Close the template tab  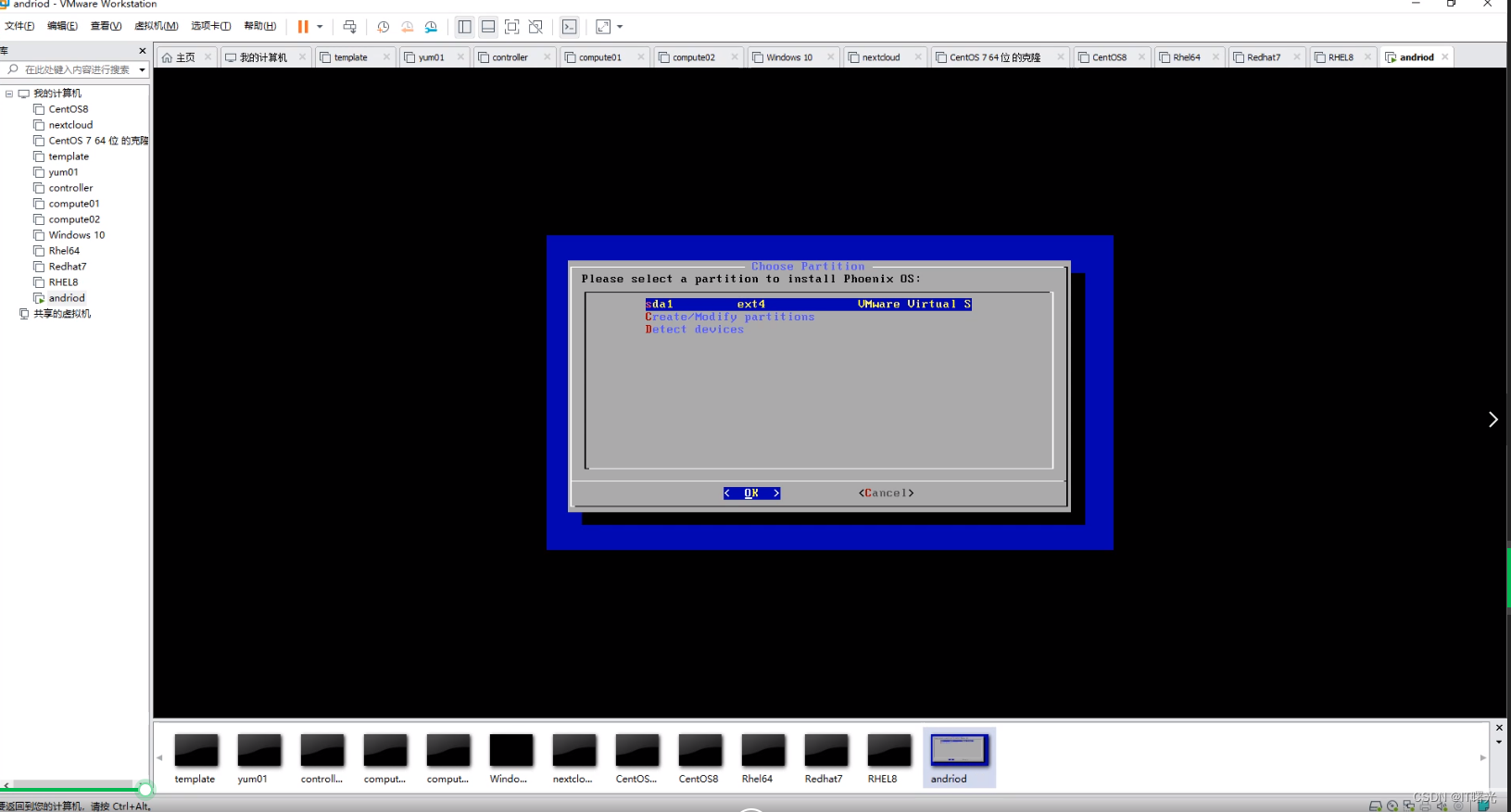click(386, 57)
